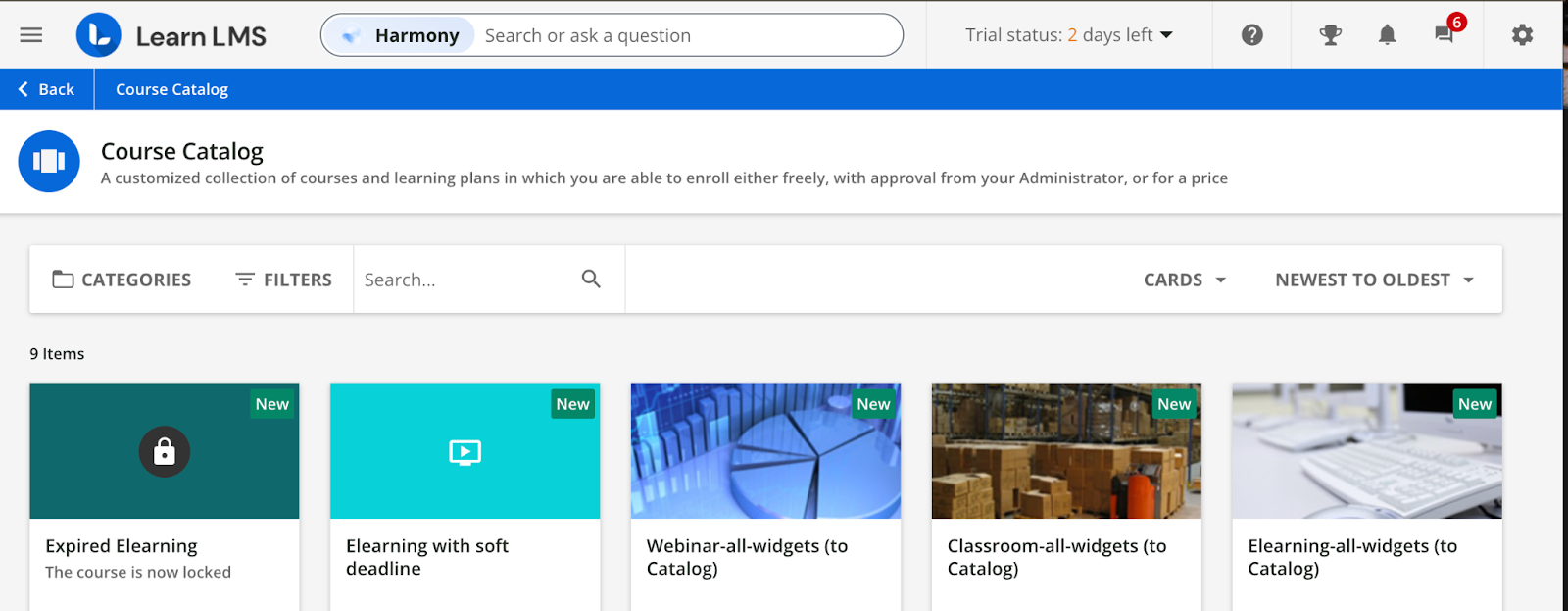Click the Course Catalog page icon
Viewport: 1568px width, 611px height.
click(49, 161)
